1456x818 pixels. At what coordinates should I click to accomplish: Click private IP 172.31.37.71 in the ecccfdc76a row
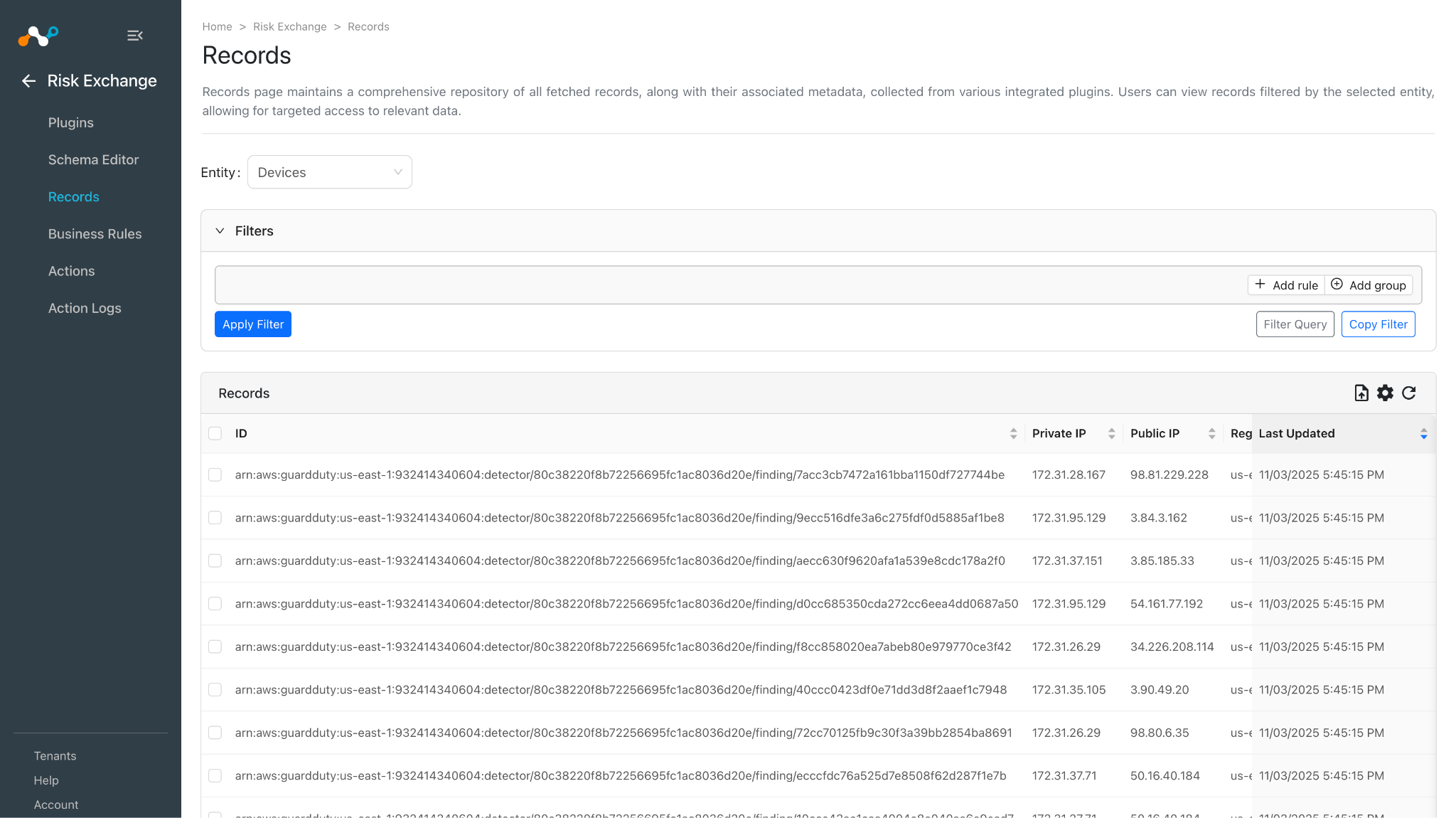click(x=1064, y=776)
